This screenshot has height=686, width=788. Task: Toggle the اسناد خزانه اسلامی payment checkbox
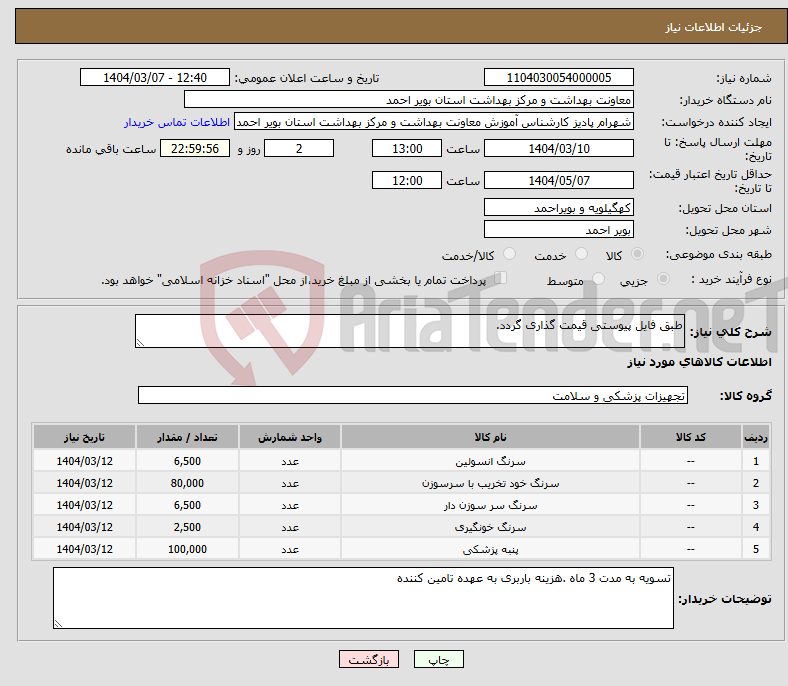pyautogui.click(x=501, y=278)
